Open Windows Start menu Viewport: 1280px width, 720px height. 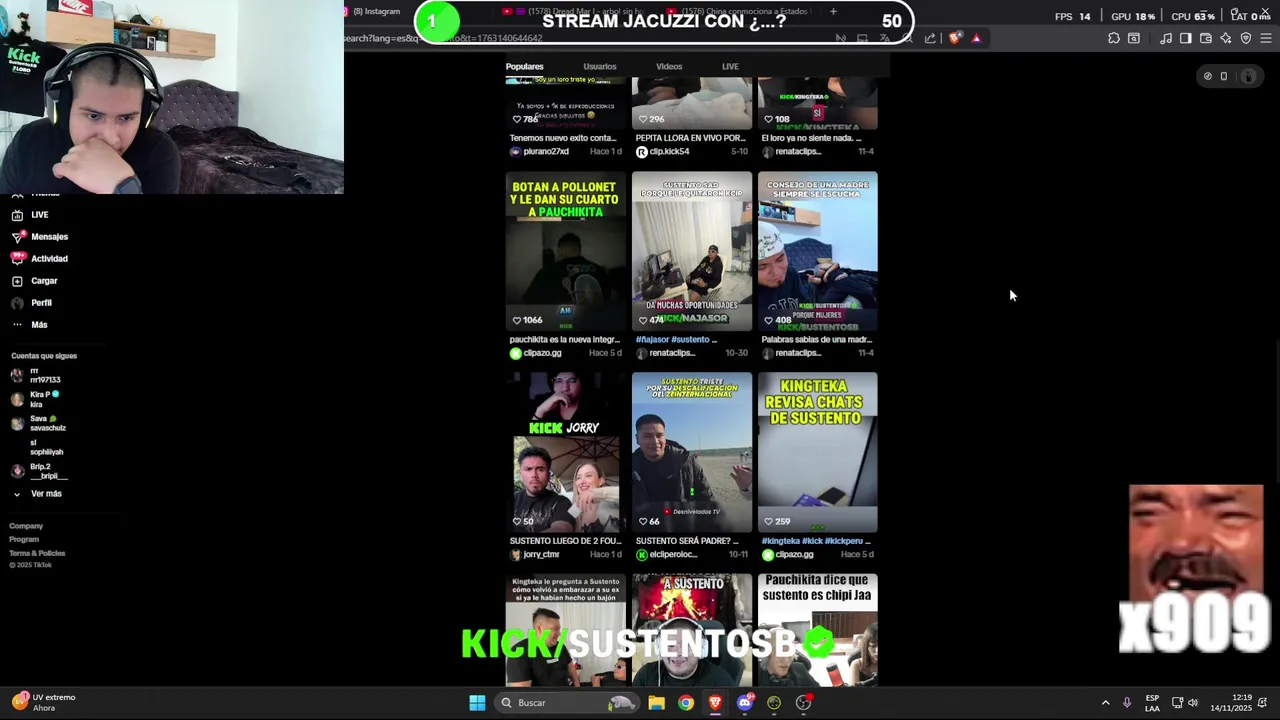coord(477,703)
